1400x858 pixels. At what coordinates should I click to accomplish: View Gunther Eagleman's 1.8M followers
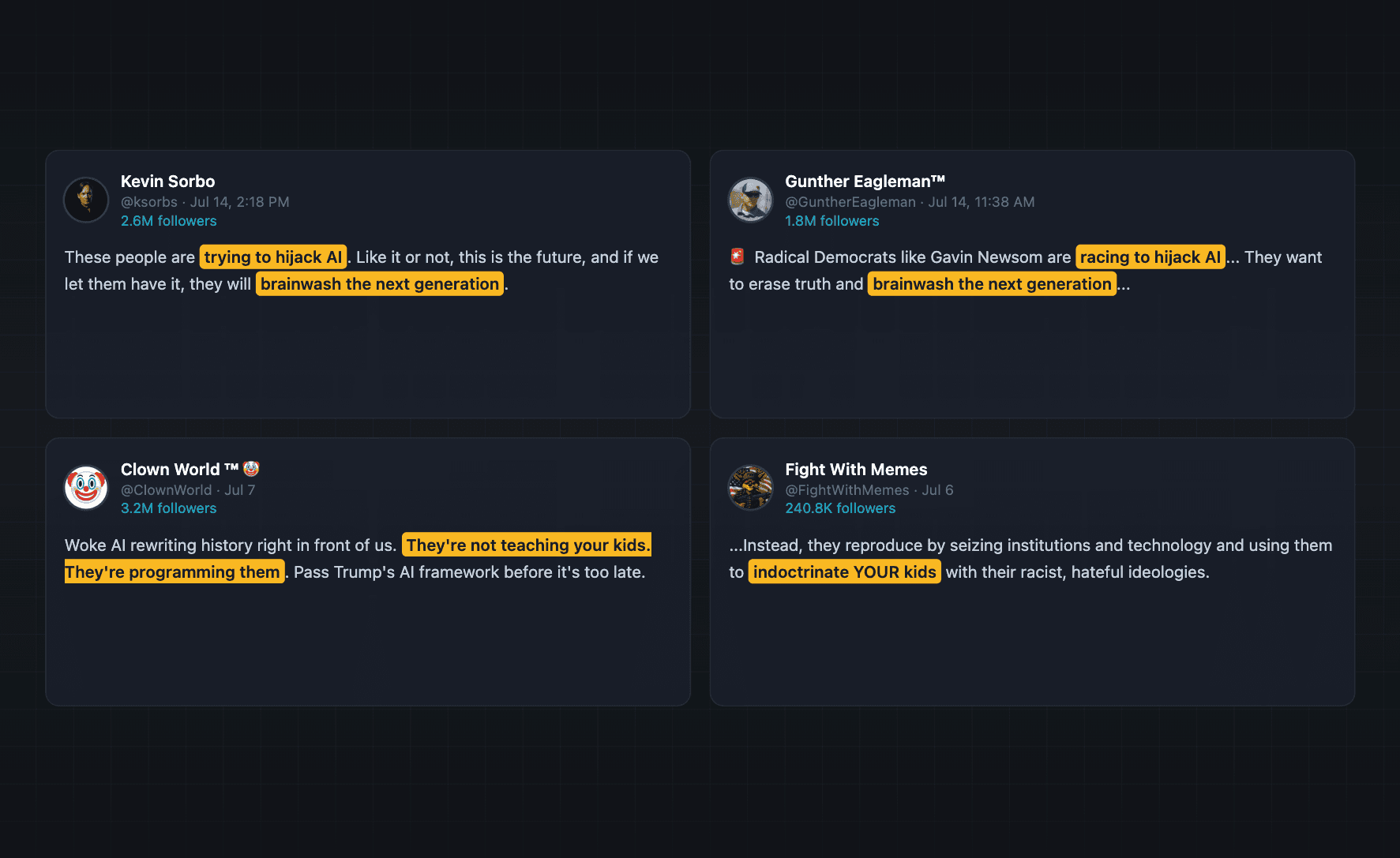click(831, 221)
